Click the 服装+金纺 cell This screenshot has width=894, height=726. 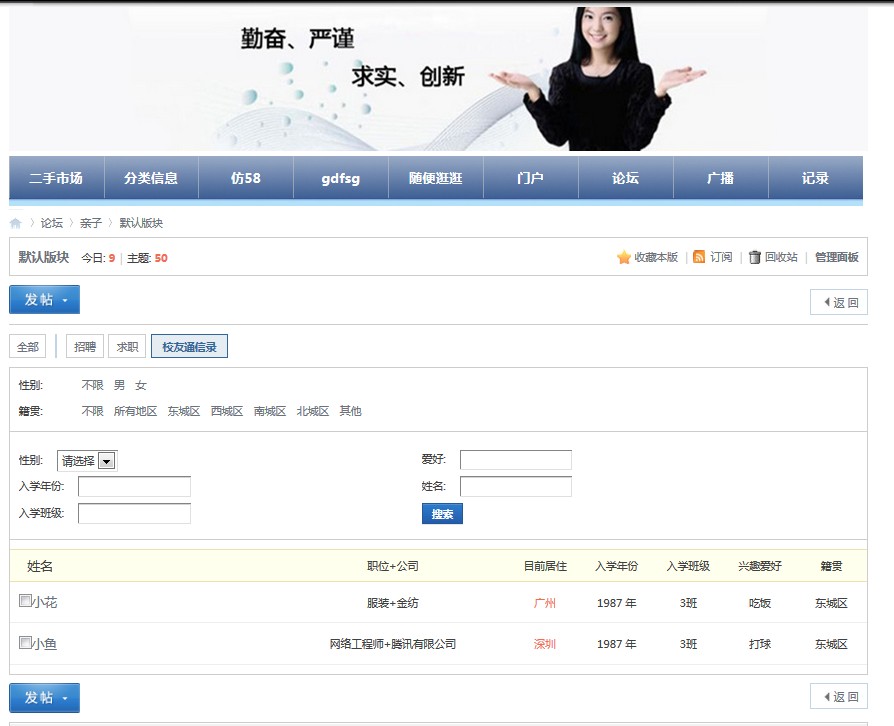click(393, 603)
